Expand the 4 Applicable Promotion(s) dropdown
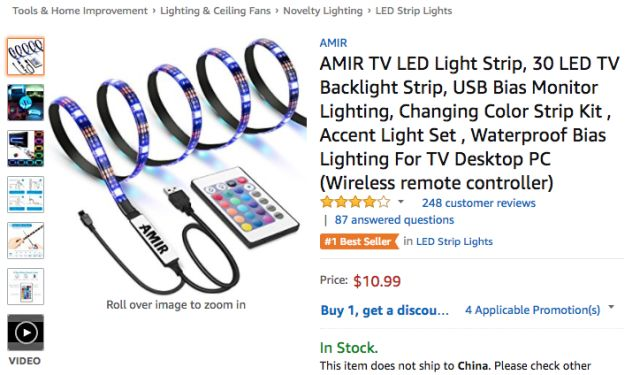This screenshot has width=640, height=375. point(540,310)
